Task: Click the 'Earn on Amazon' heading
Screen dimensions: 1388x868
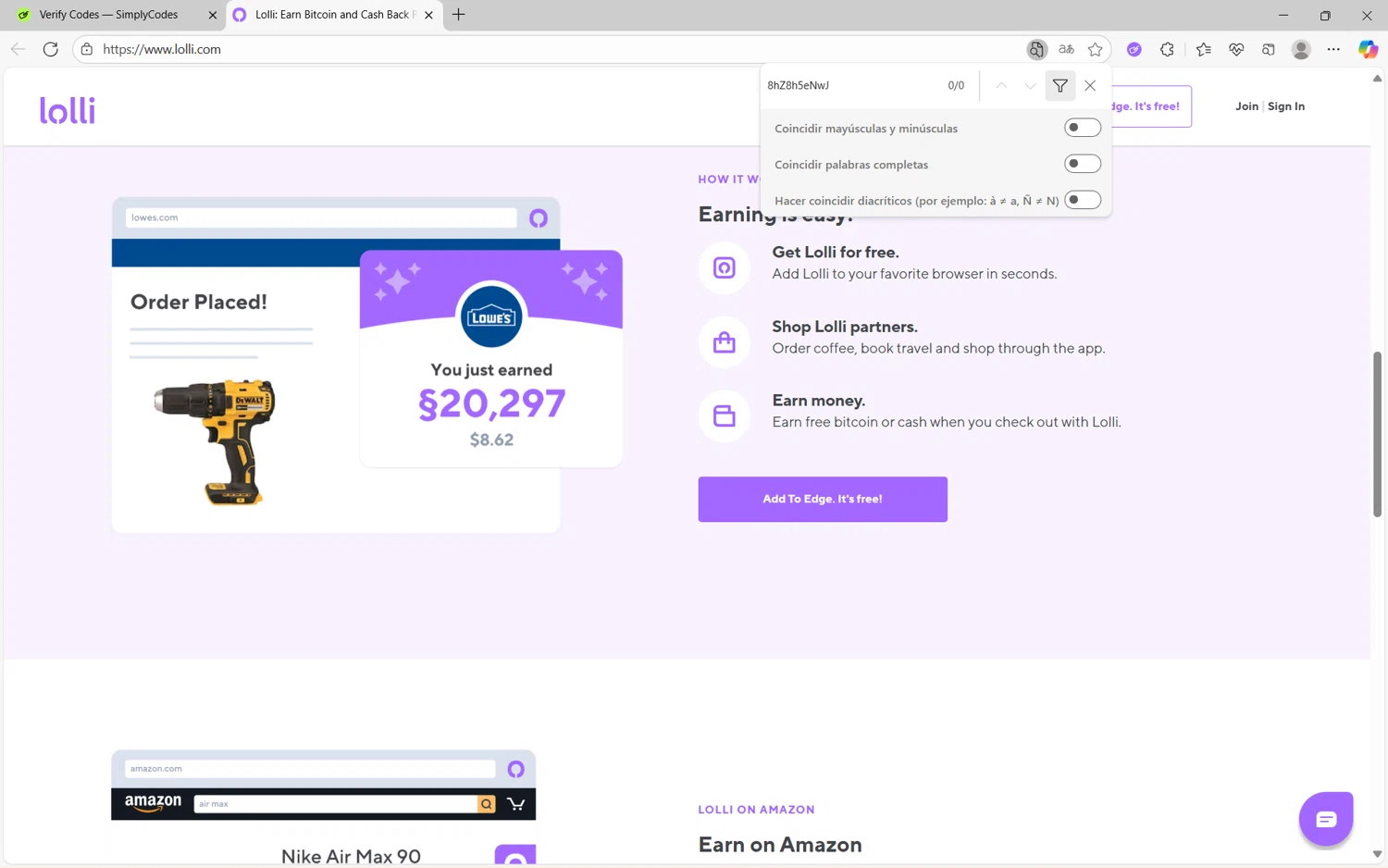Action: tap(780, 845)
